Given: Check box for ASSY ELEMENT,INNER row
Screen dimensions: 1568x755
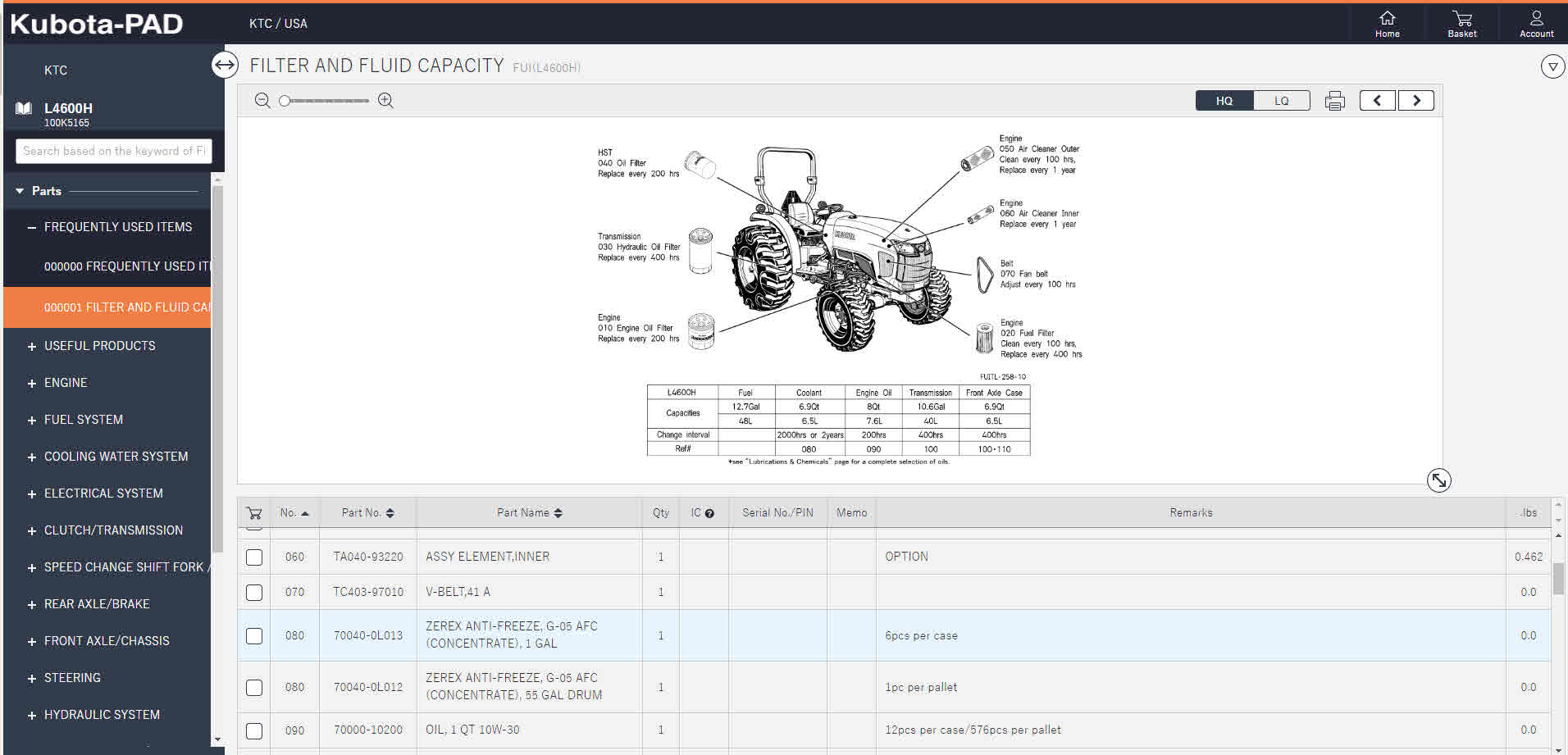Looking at the screenshot, I should click(254, 557).
